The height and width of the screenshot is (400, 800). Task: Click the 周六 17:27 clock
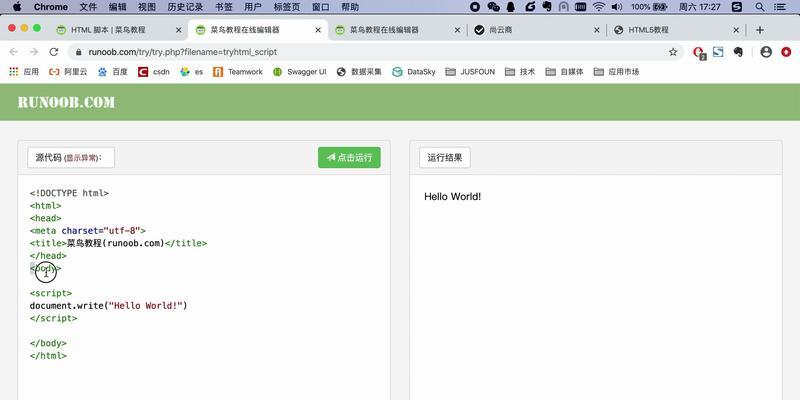click(699, 7)
